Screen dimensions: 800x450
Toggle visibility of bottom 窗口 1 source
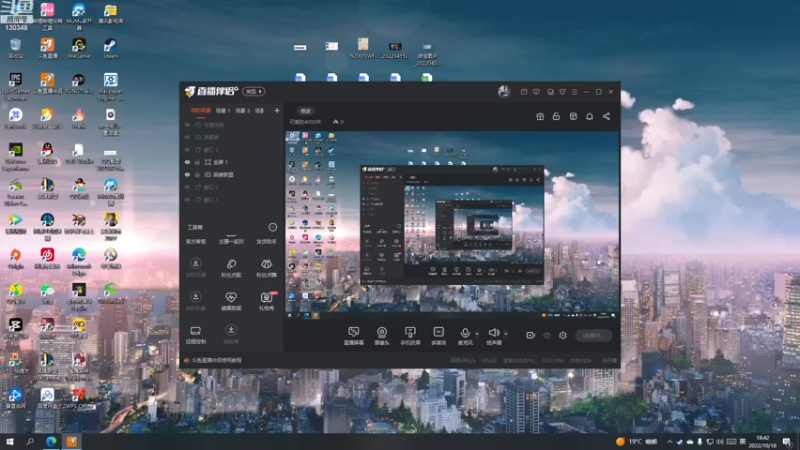(x=187, y=199)
